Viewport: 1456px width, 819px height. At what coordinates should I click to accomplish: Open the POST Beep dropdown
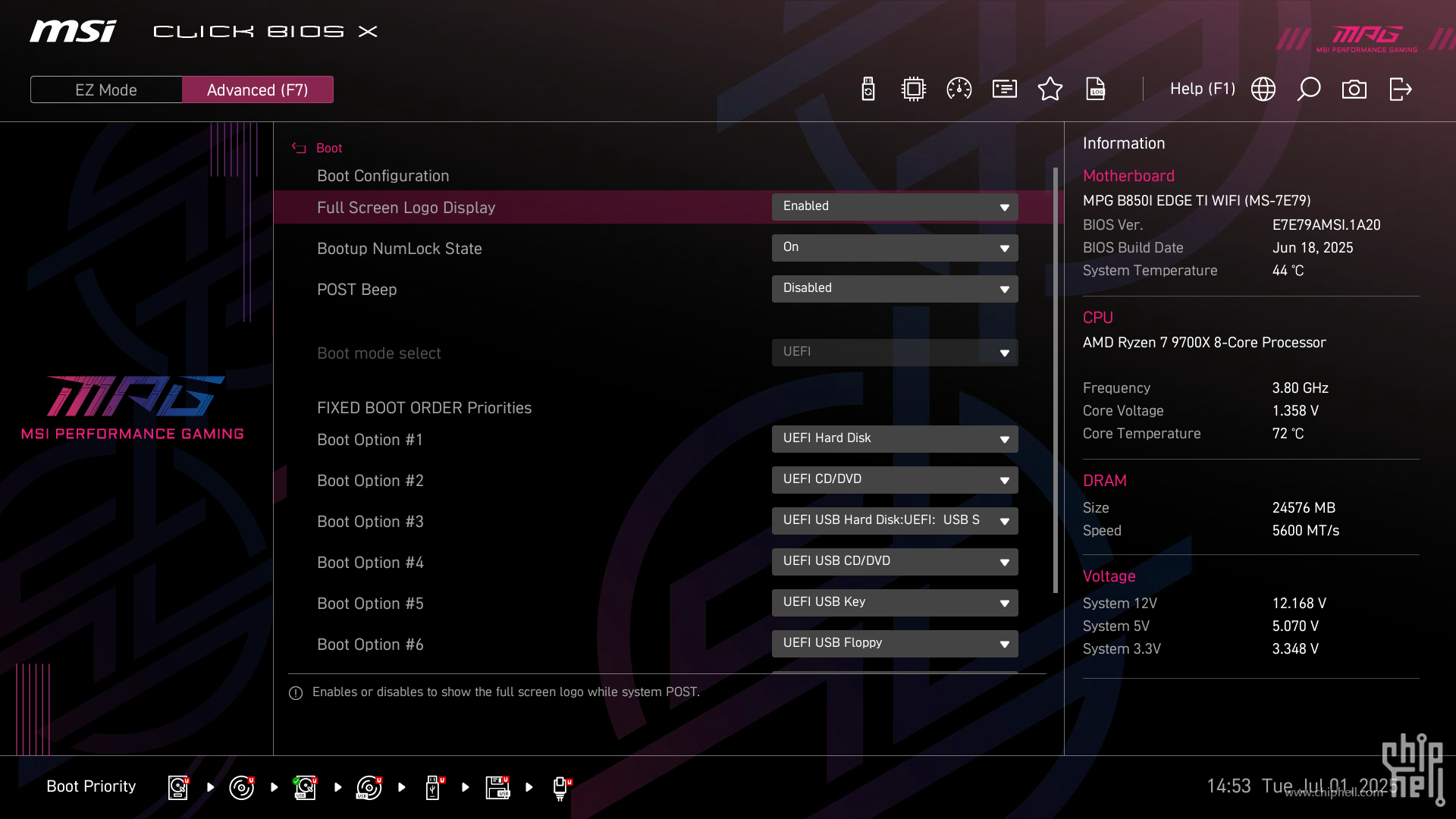(895, 289)
